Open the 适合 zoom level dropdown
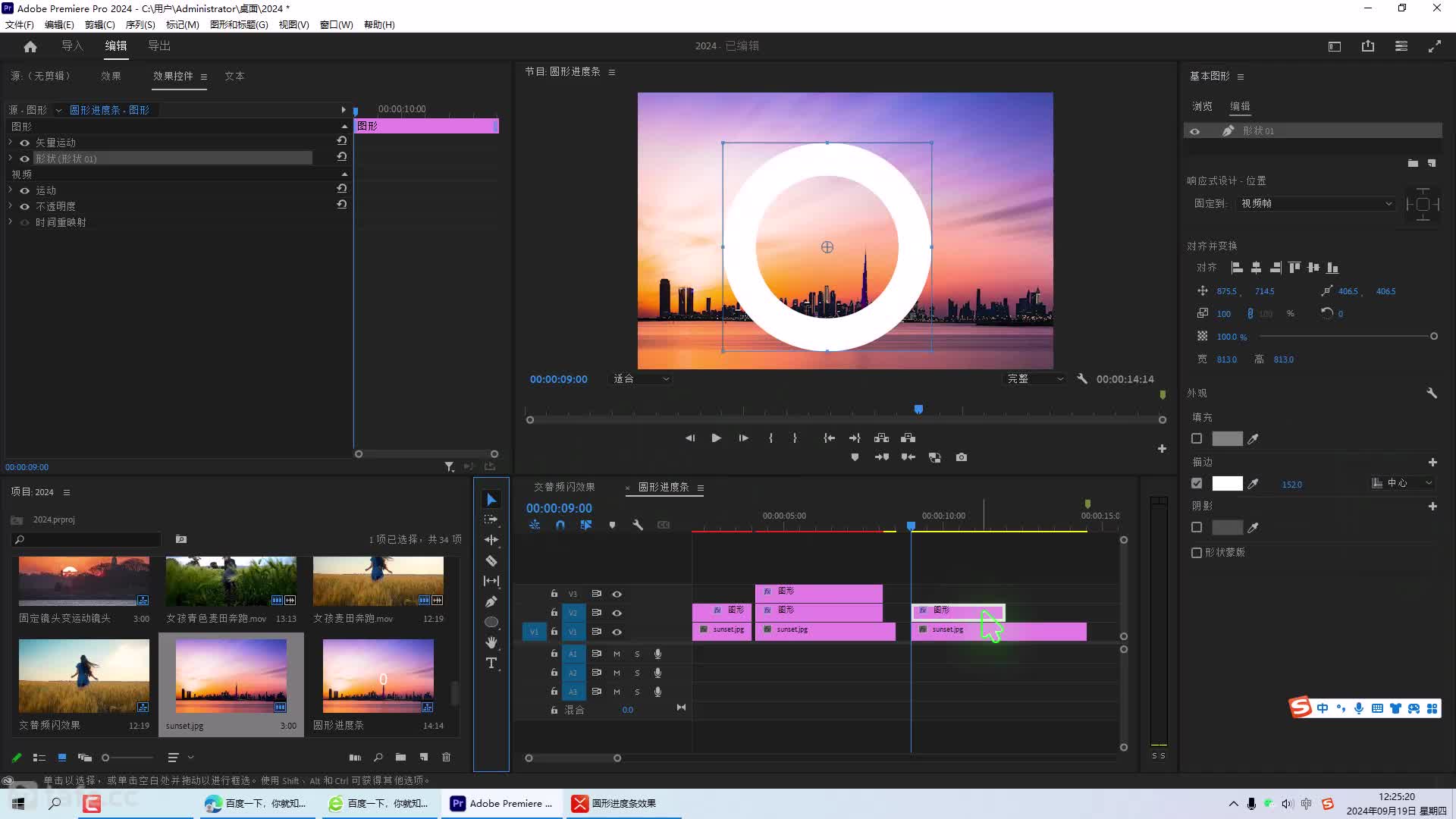The image size is (1456, 819). point(642,378)
